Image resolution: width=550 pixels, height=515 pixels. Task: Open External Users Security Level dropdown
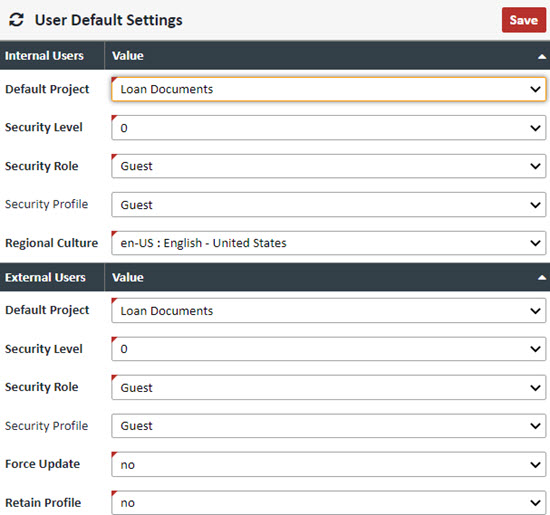[328, 349]
